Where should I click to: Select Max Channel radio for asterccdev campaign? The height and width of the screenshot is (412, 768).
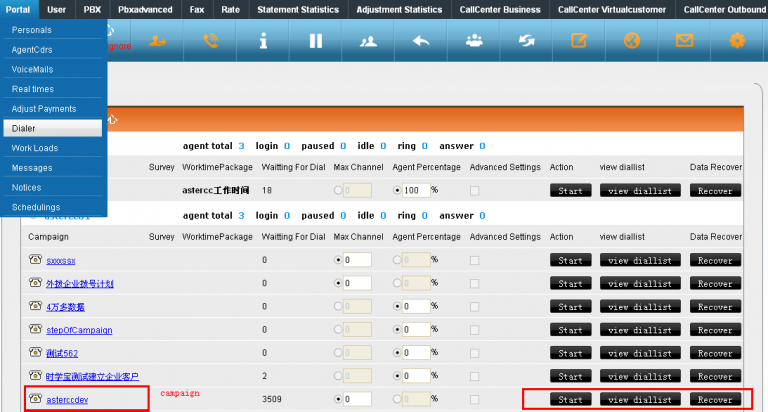coord(337,399)
